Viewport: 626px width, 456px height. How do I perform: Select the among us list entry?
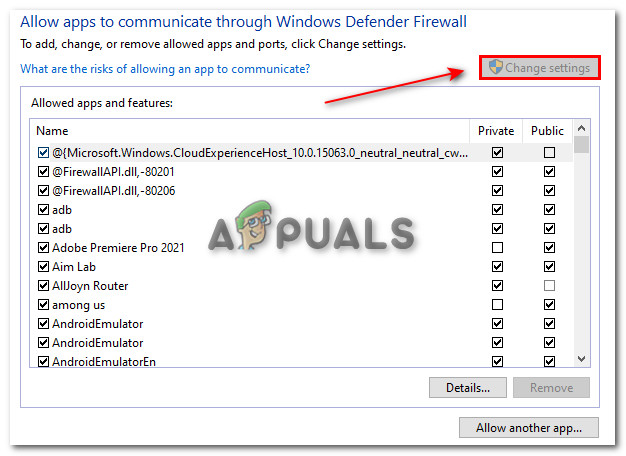(x=78, y=304)
